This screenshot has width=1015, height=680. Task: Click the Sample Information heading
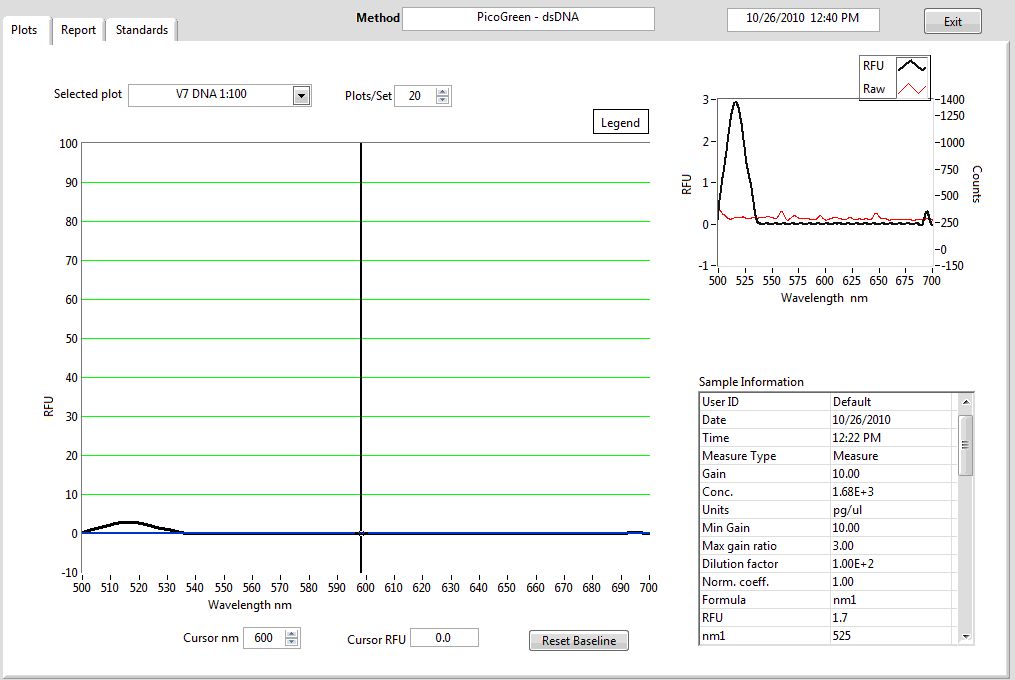pos(751,382)
